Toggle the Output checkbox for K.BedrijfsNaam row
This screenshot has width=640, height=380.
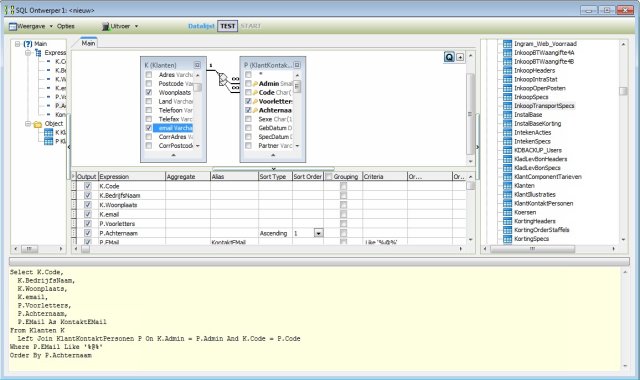tap(88, 195)
